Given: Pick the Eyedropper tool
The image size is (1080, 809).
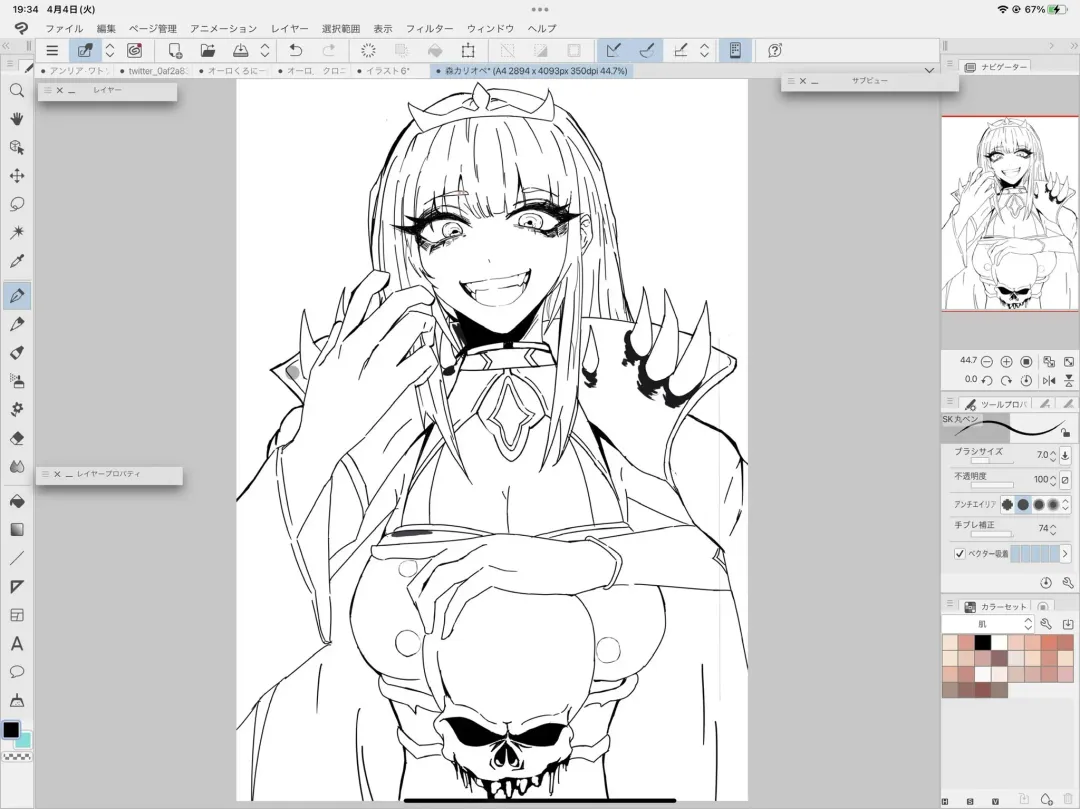Looking at the screenshot, I should point(17,262).
